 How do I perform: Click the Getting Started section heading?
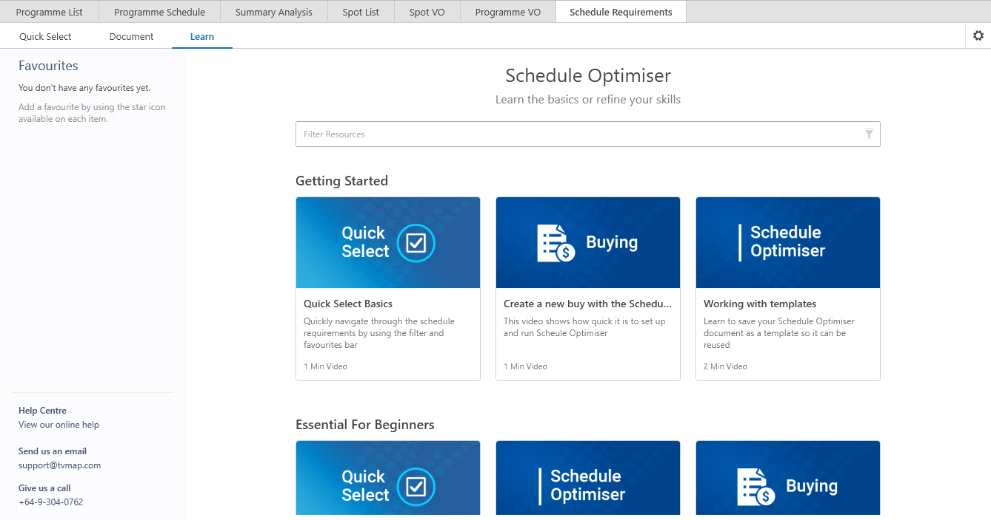(341, 181)
